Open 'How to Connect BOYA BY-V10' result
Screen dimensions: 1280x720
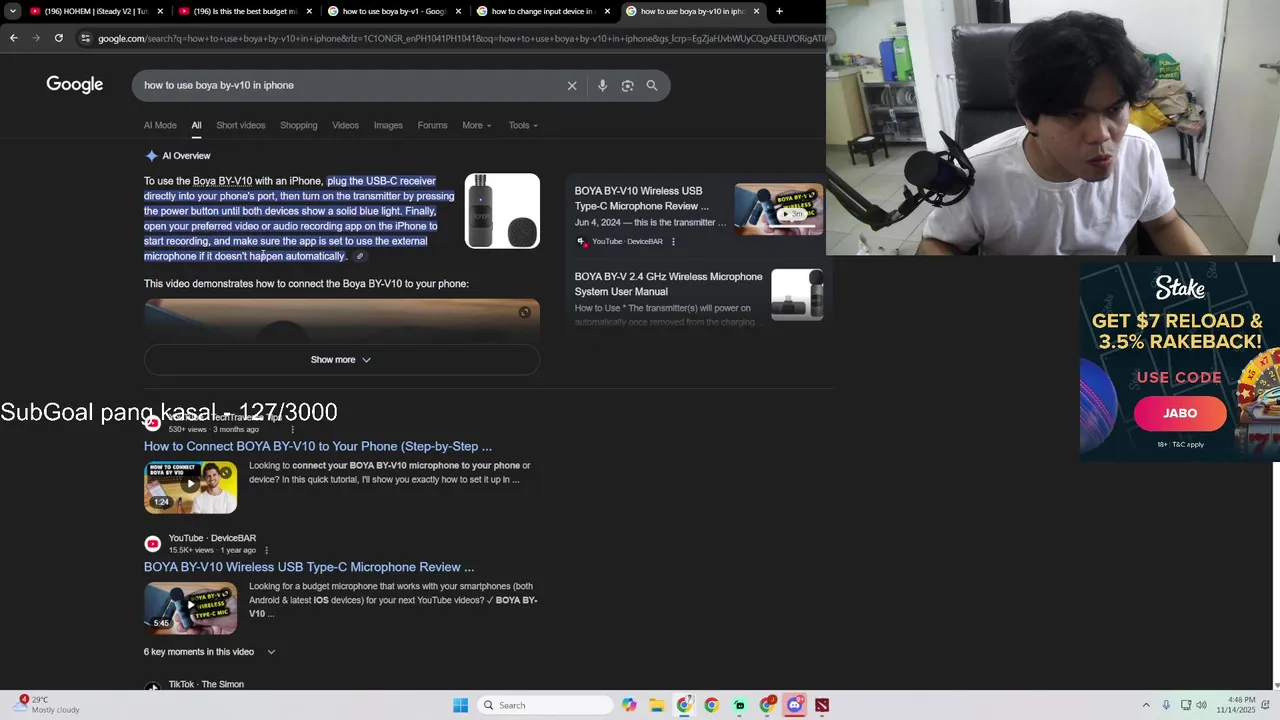(318, 447)
